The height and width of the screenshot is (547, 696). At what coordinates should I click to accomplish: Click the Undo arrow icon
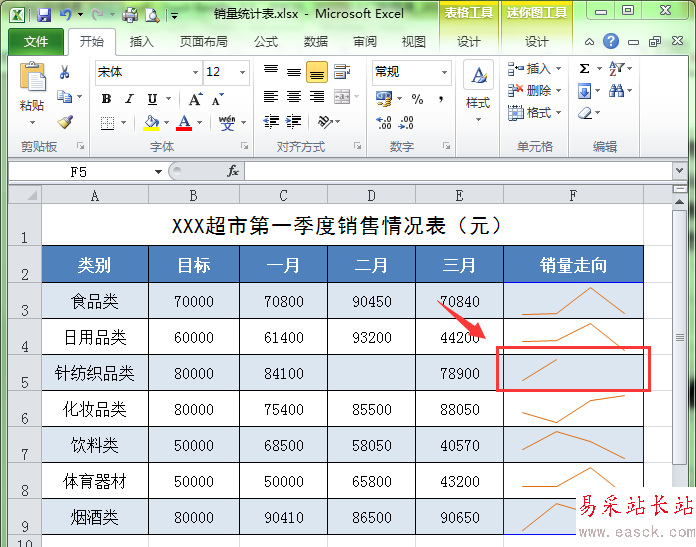(66, 15)
